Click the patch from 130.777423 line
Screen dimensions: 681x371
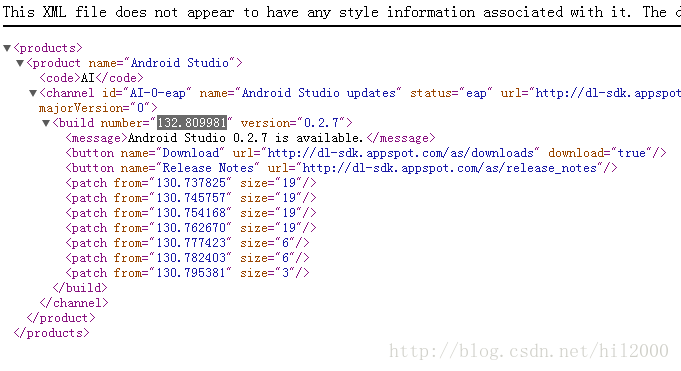point(187,243)
